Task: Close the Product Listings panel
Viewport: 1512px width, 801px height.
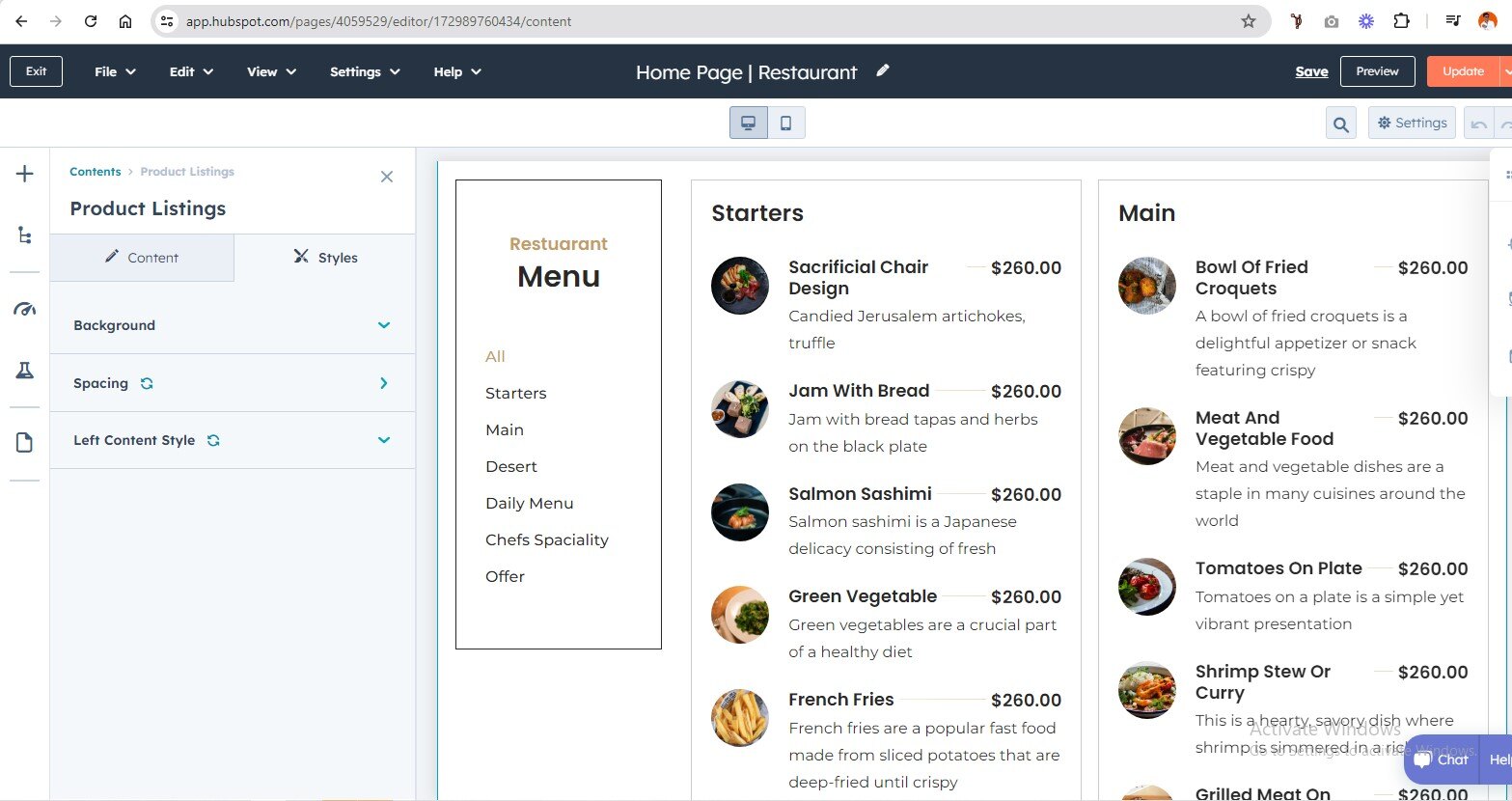Action: [x=387, y=177]
